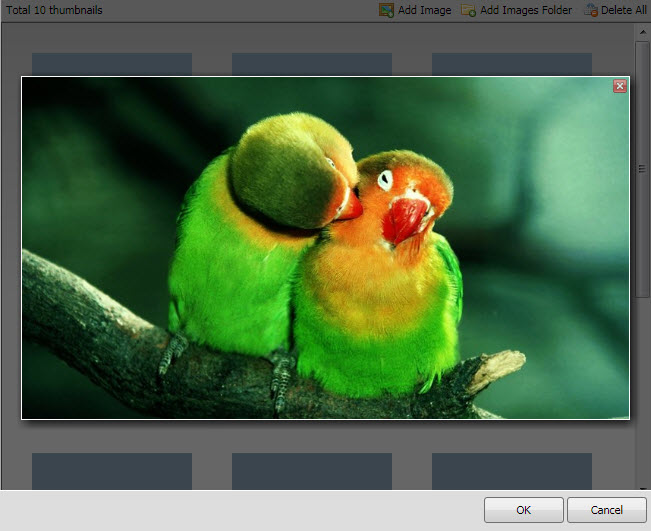
Task: Click the Cancel button
Action: [607, 510]
